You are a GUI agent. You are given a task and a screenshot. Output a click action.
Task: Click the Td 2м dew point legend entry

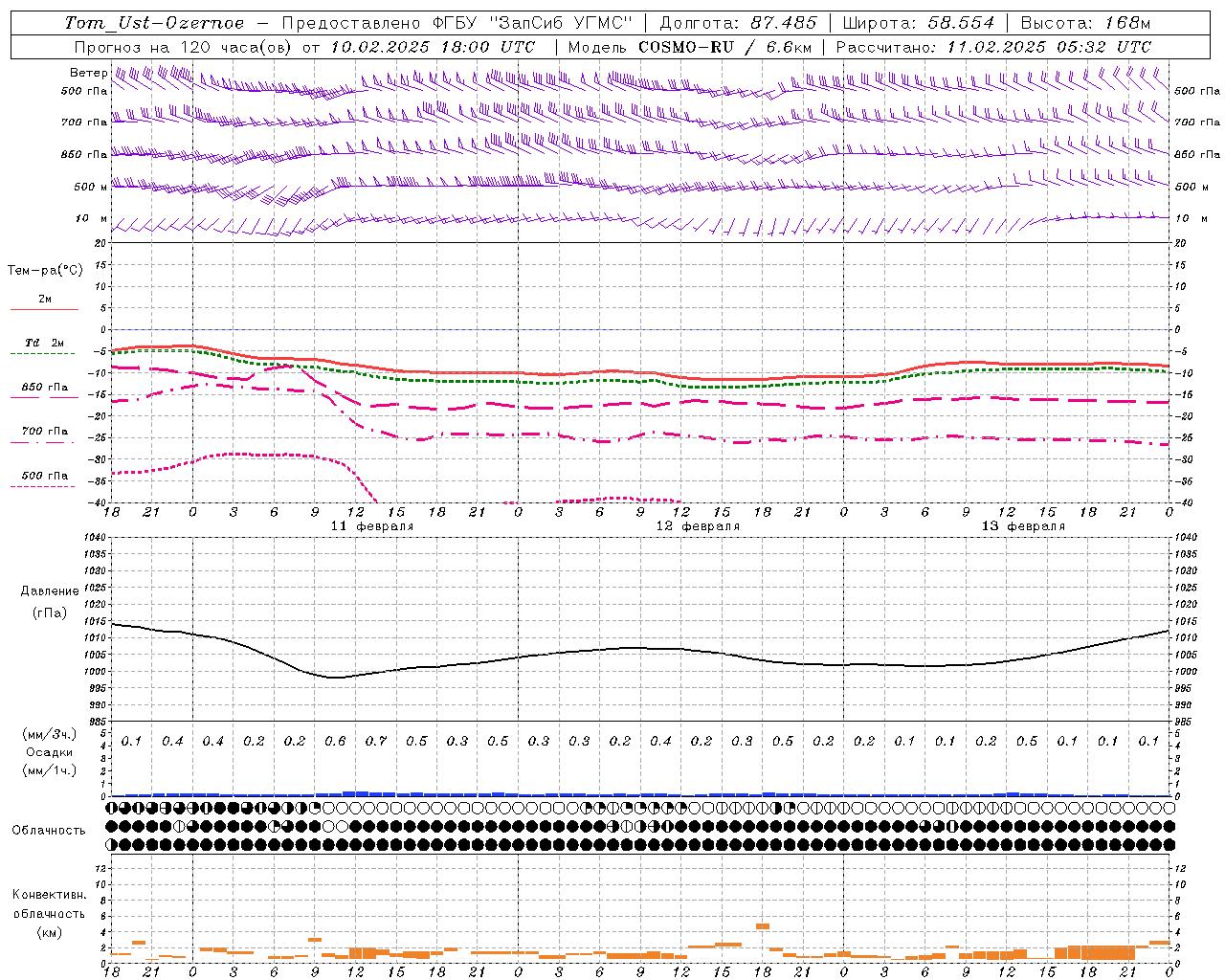44,343
